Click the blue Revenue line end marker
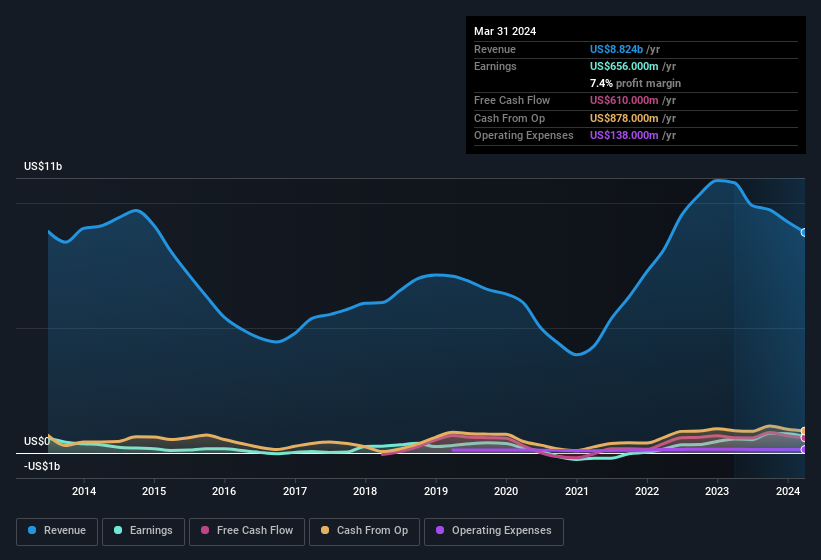This screenshot has width=821, height=560. coord(804,232)
